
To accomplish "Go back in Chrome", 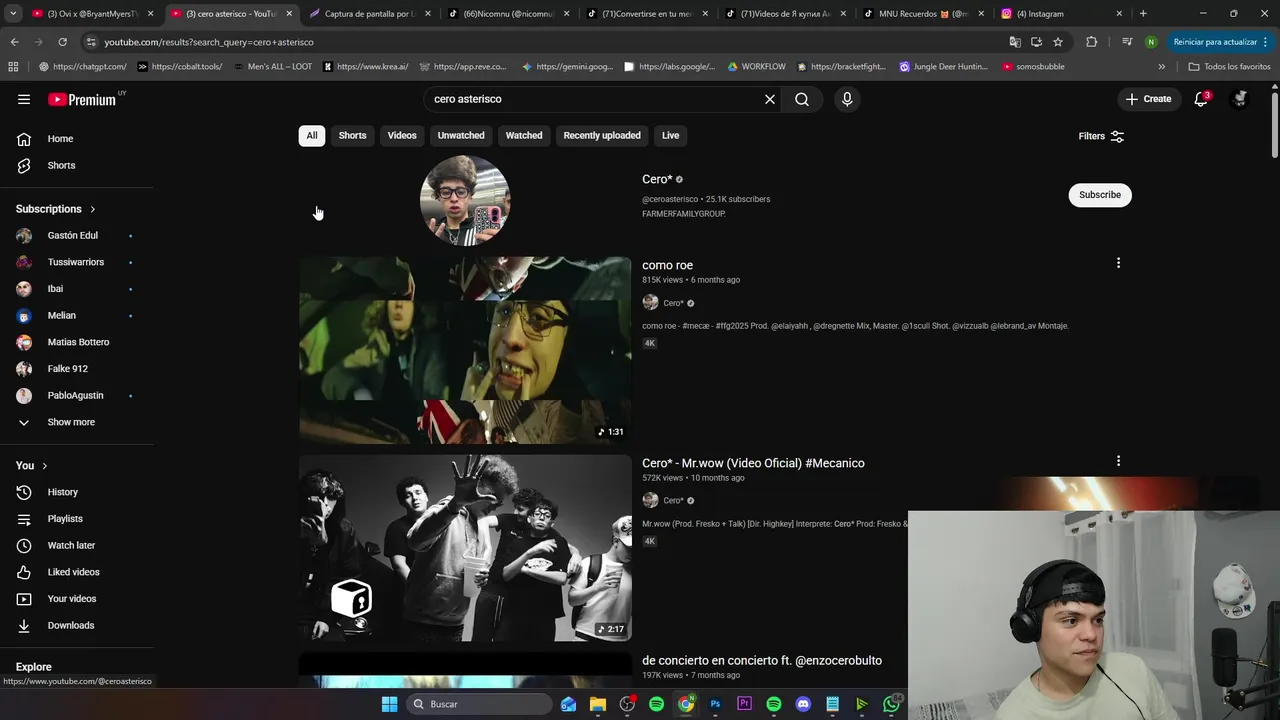I will (x=14, y=42).
